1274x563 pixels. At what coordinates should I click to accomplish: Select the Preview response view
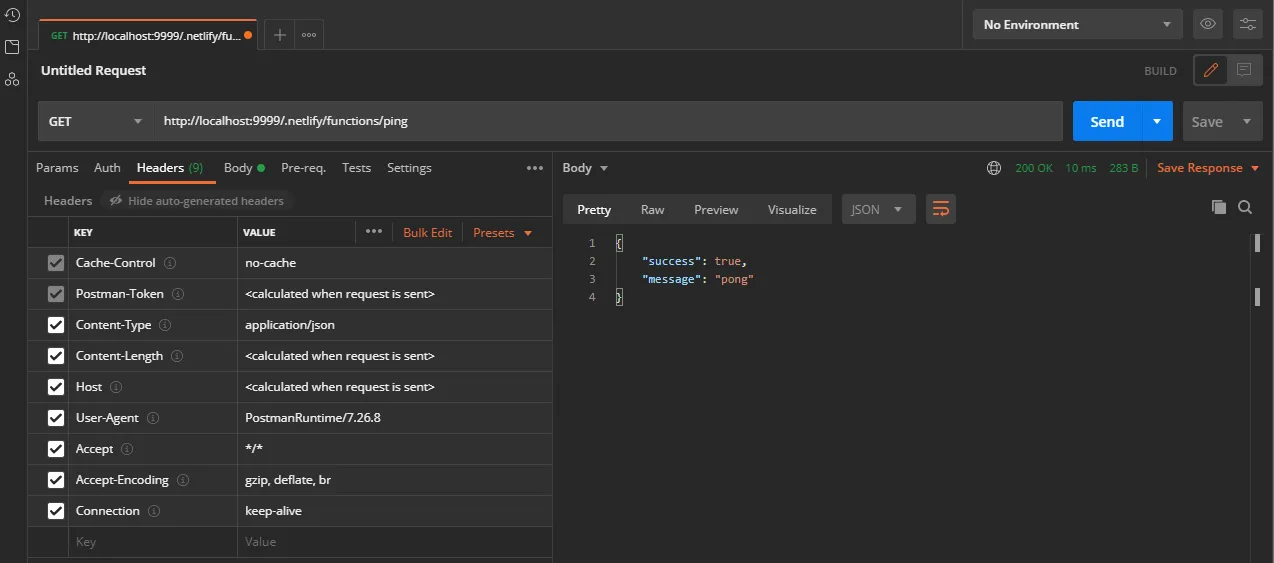[716, 209]
